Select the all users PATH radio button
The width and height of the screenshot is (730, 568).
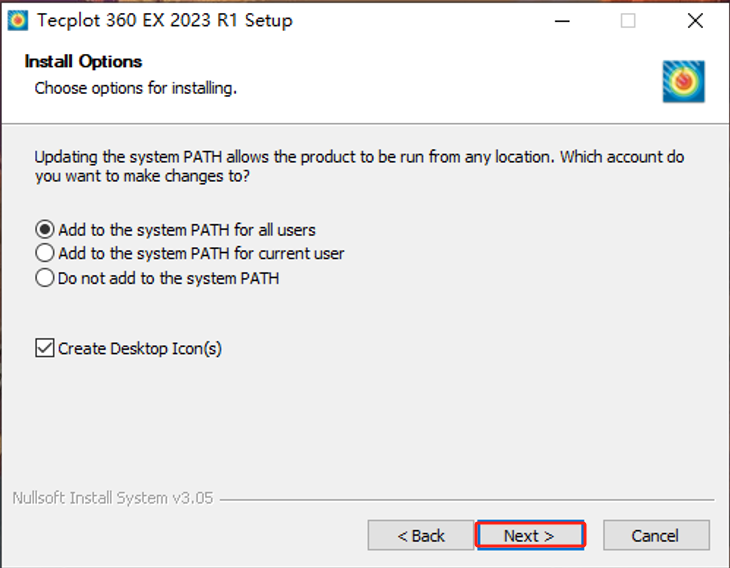point(45,230)
